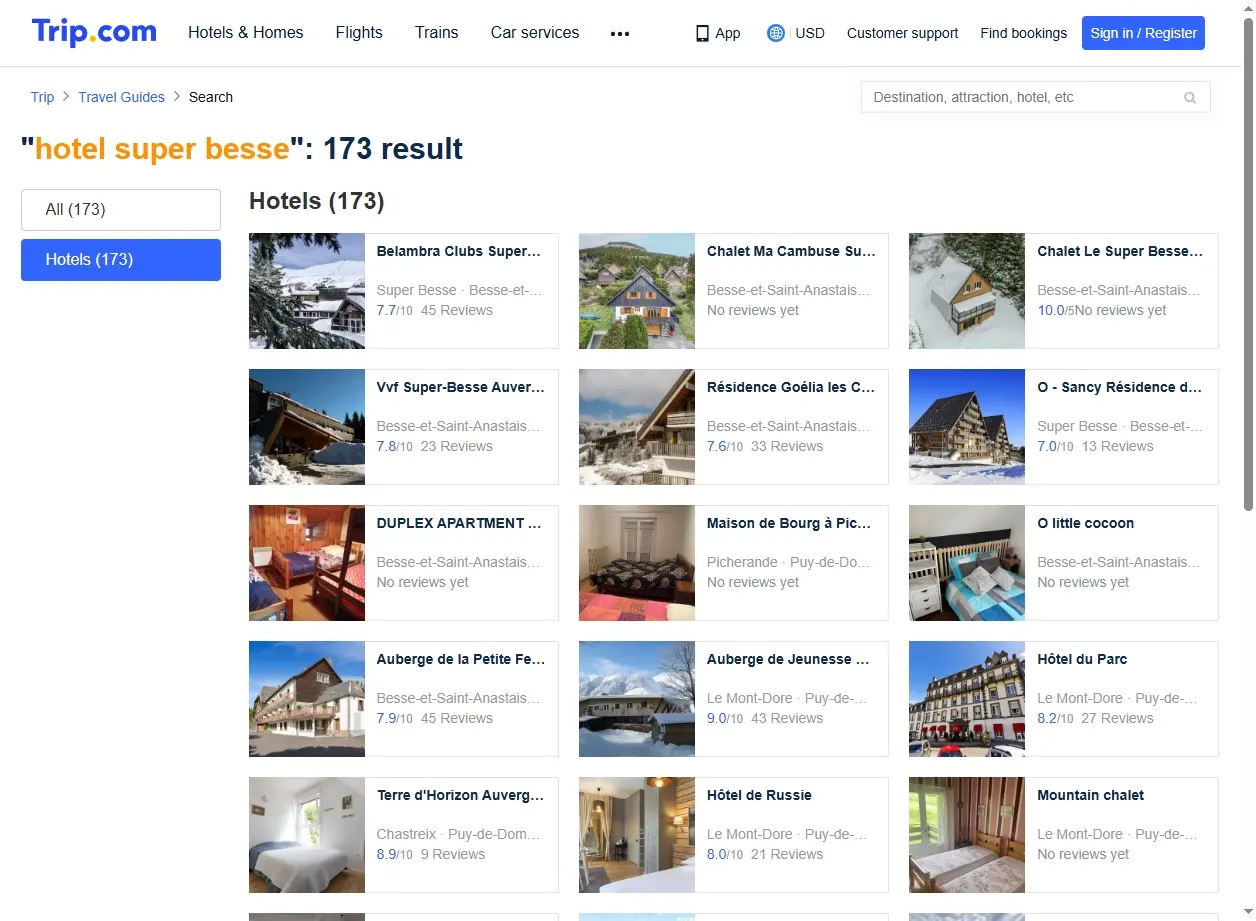The height and width of the screenshot is (921, 1256).
Task: Open Hotels & Homes menu
Action: (x=246, y=33)
